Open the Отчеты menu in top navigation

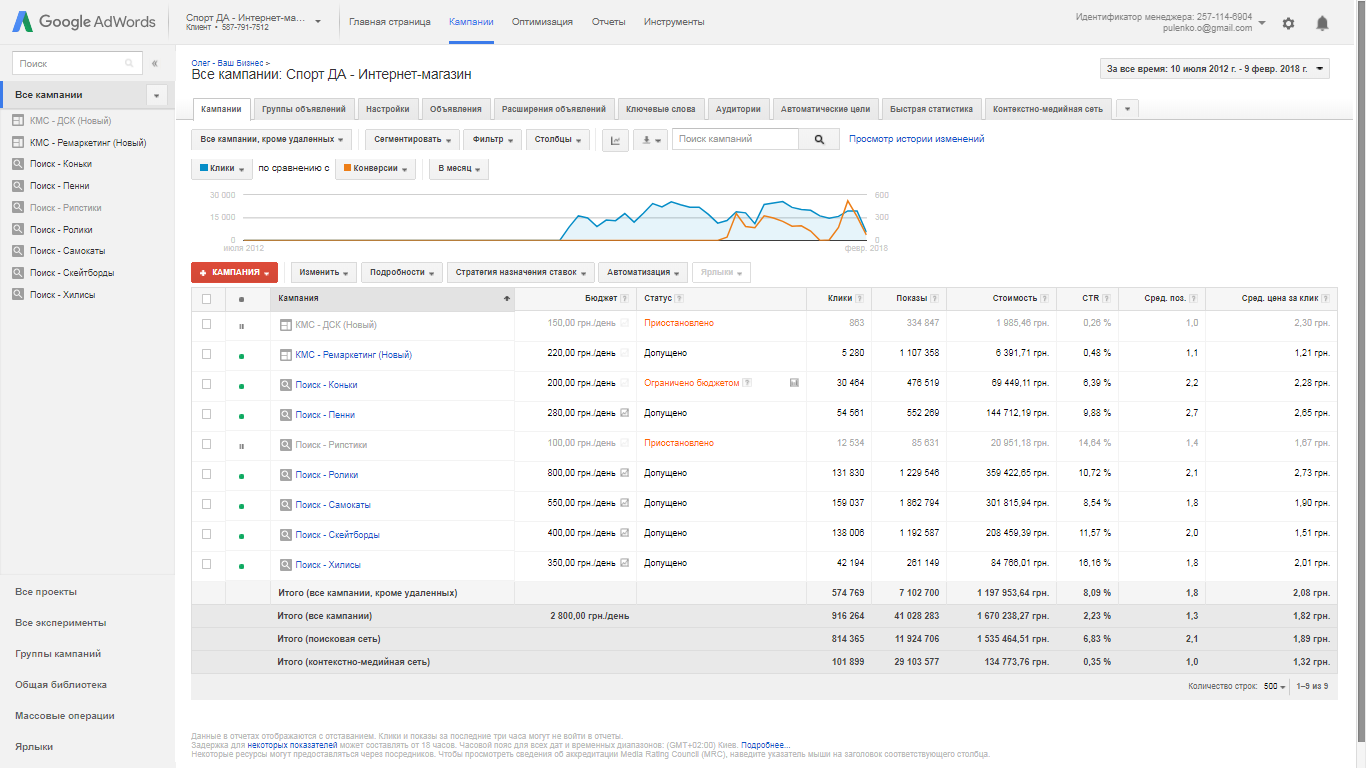click(x=608, y=22)
